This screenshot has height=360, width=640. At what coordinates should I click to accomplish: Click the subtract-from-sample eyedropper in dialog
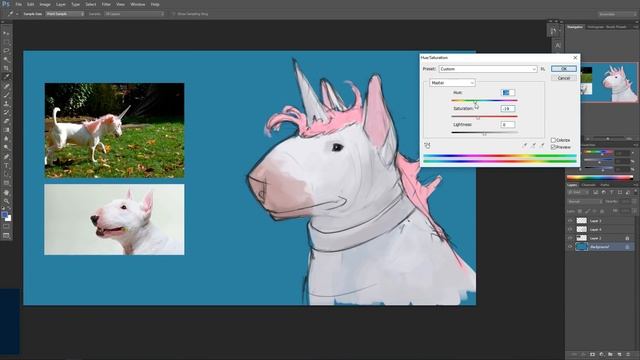pos(542,145)
